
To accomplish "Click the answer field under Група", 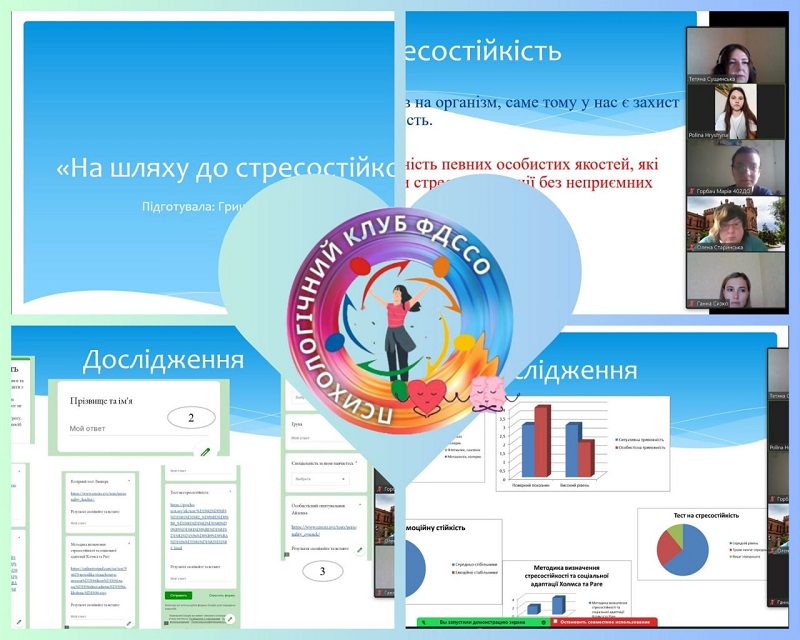I will click(316, 438).
